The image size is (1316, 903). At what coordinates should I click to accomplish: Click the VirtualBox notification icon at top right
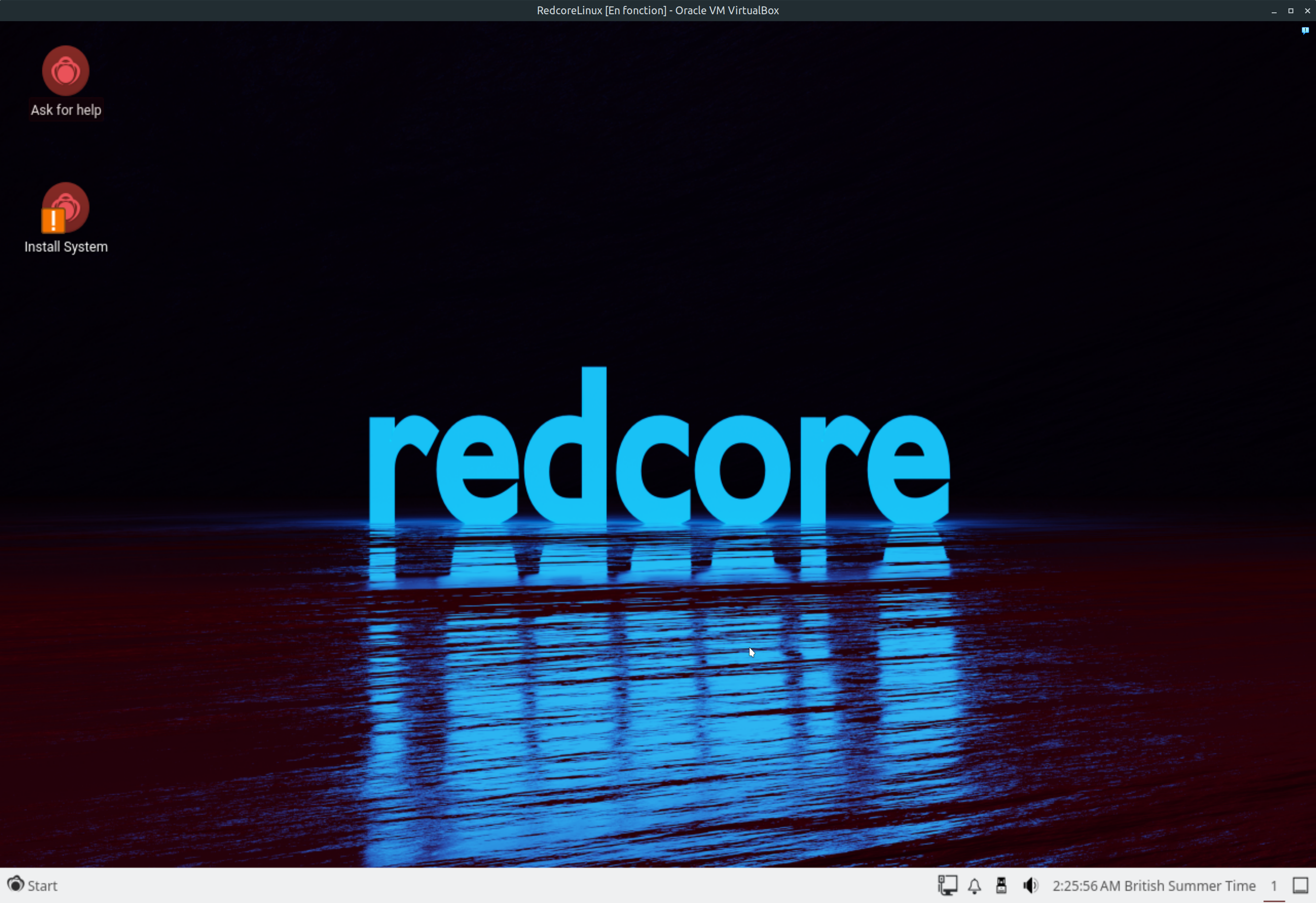[x=1305, y=31]
